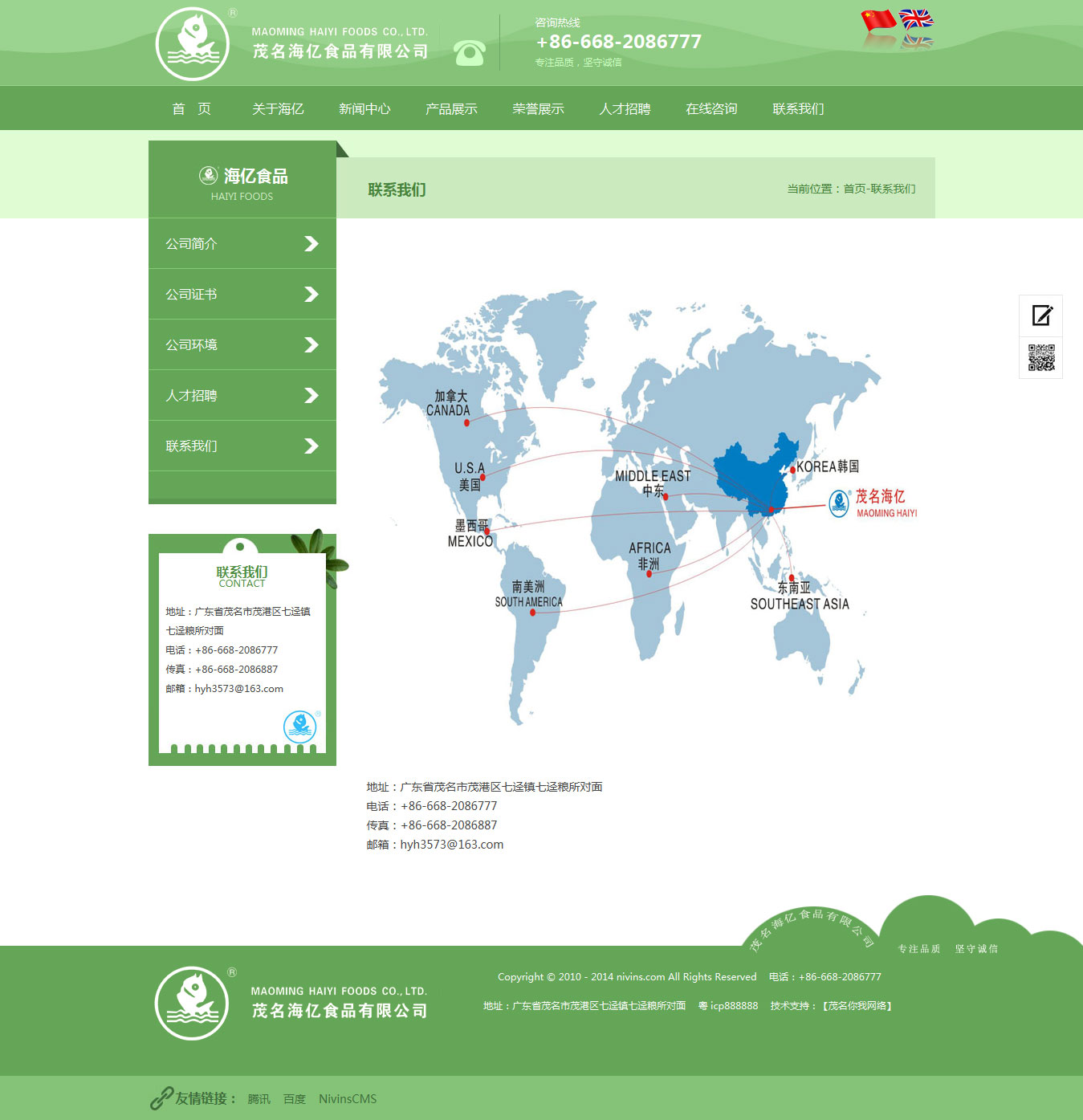Screen dimensions: 1083x1120
Task: Click the header fish logo
Action: pos(193,44)
